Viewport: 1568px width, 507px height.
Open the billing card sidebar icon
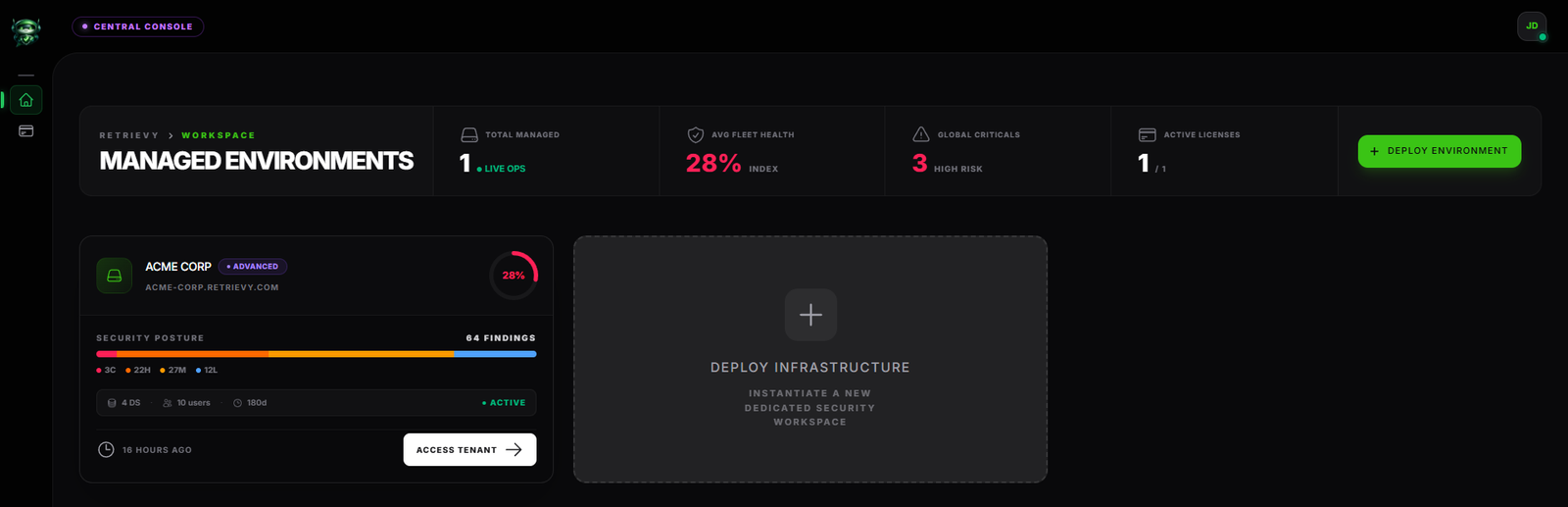26,131
